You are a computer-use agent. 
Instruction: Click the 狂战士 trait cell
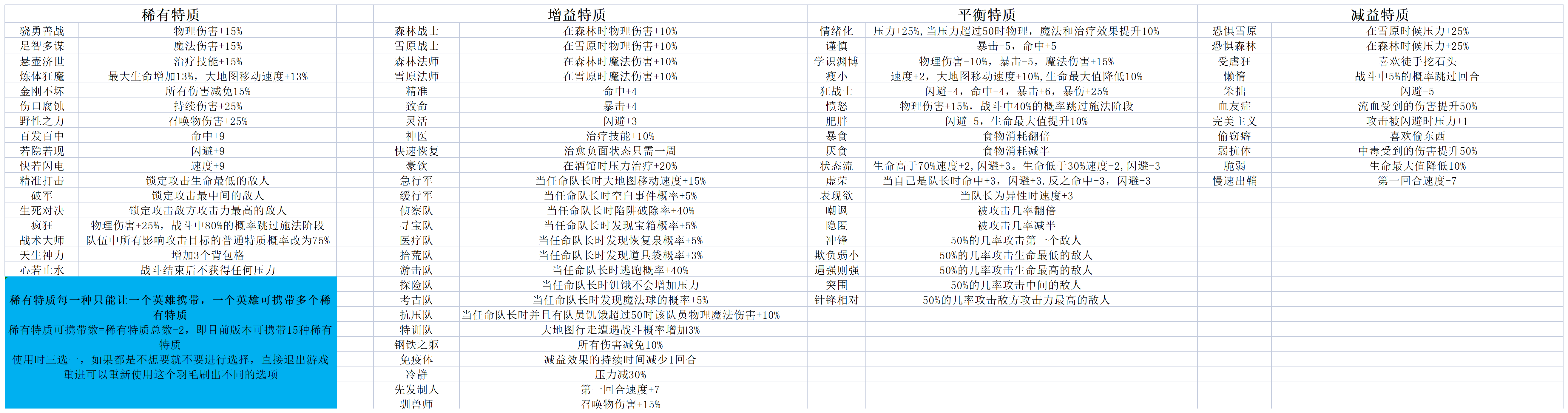pos(836,91)
